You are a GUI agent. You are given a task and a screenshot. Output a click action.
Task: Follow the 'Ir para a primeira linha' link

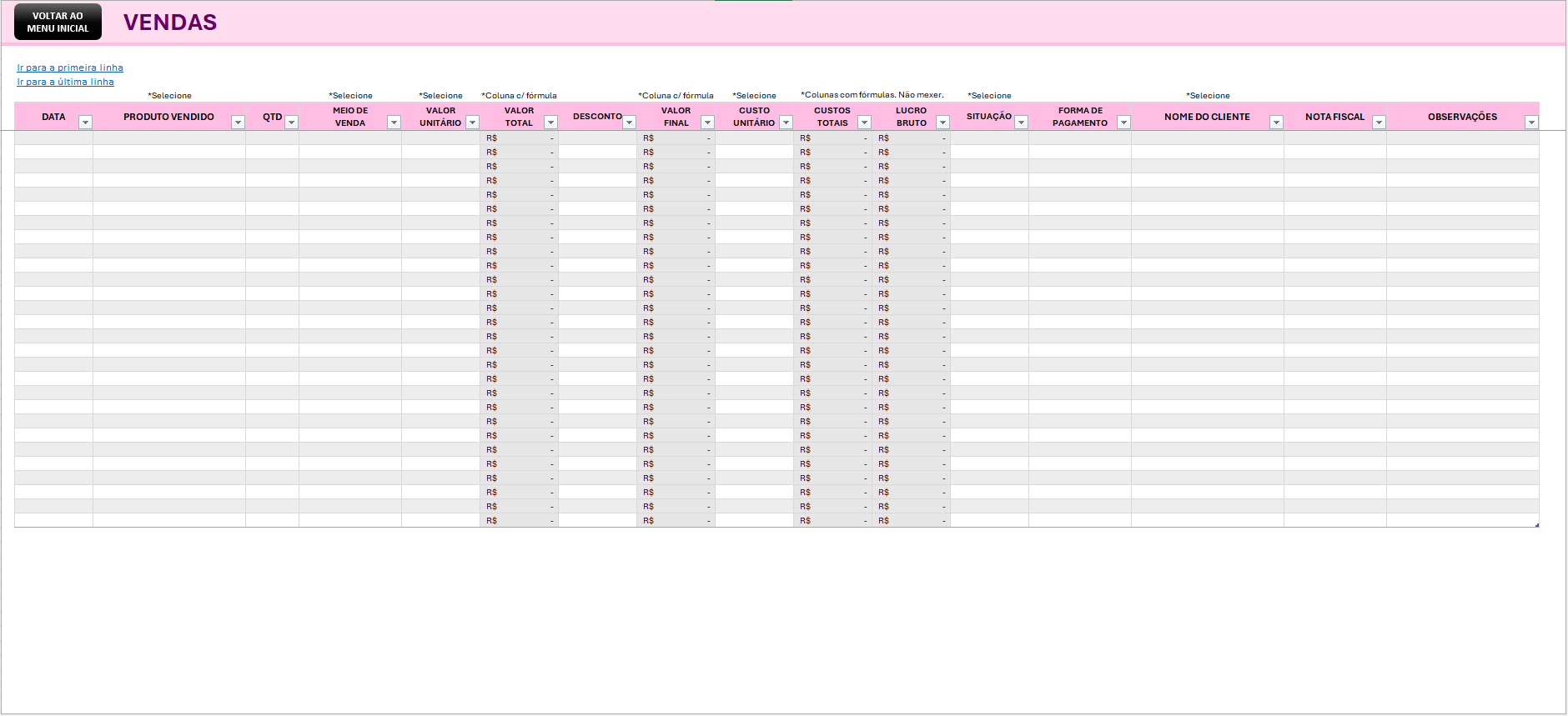click(70, 68)
